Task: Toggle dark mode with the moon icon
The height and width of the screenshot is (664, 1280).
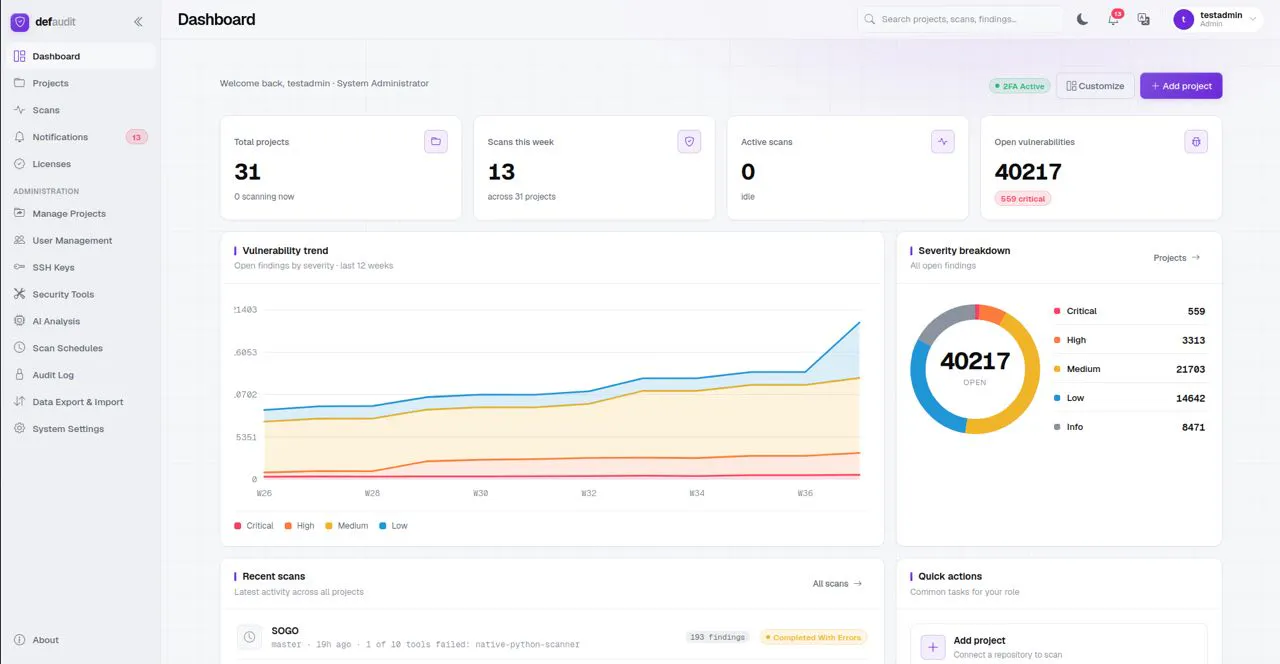Action: [1082, 19]
